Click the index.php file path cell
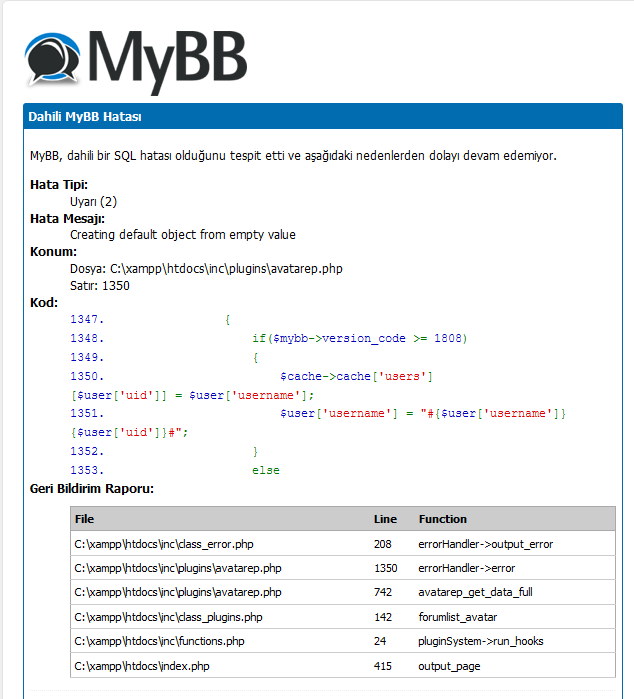Image resolution: width=634 pixels, height=699 pixels. click(142, 666)
